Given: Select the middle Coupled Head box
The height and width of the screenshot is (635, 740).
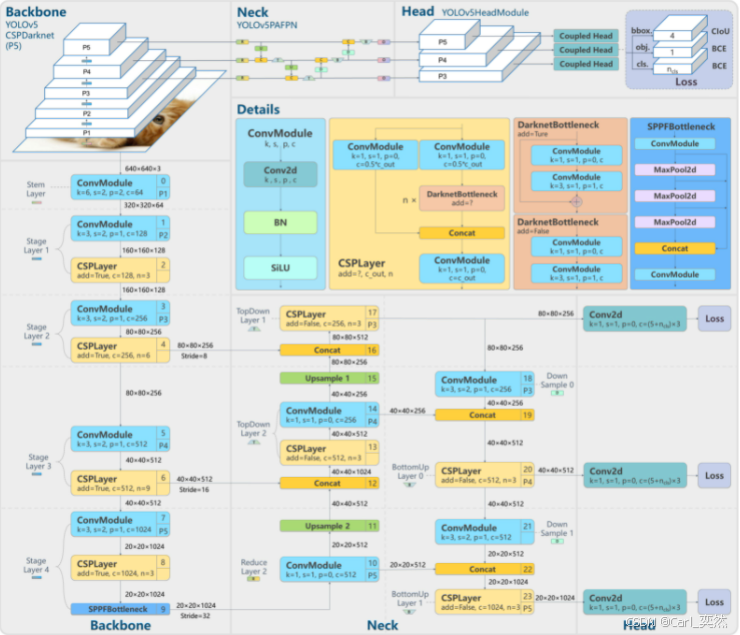Looking at the screenshot, I should (x=586, y=50).
